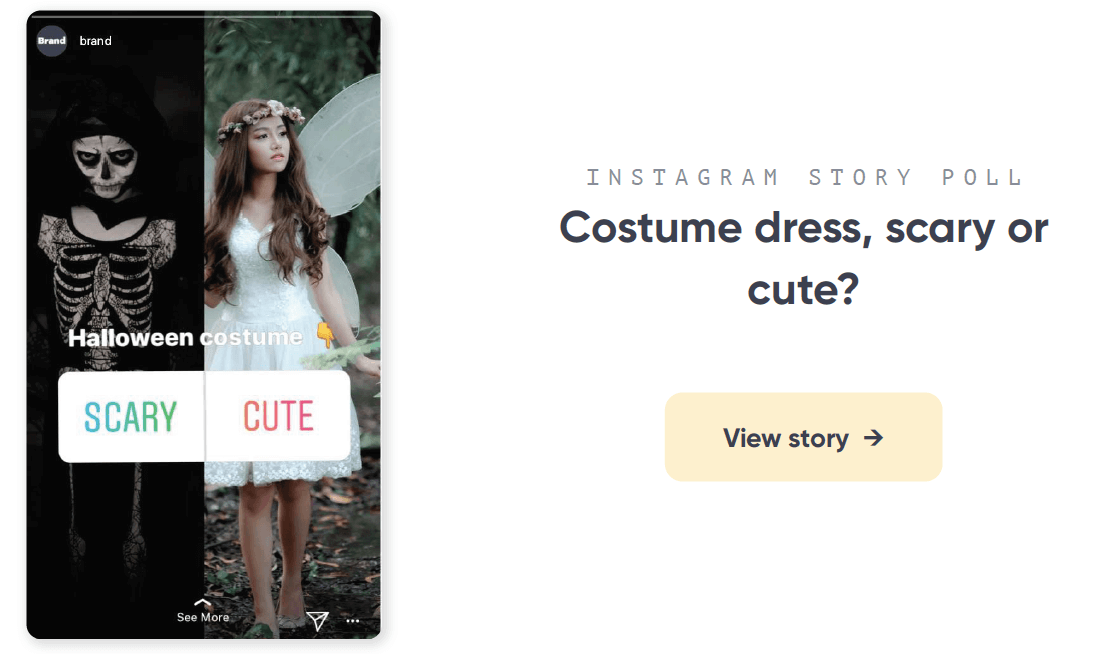1104x654 pixels.
Task: Open the three dots more options
Action: pos(353,621)
